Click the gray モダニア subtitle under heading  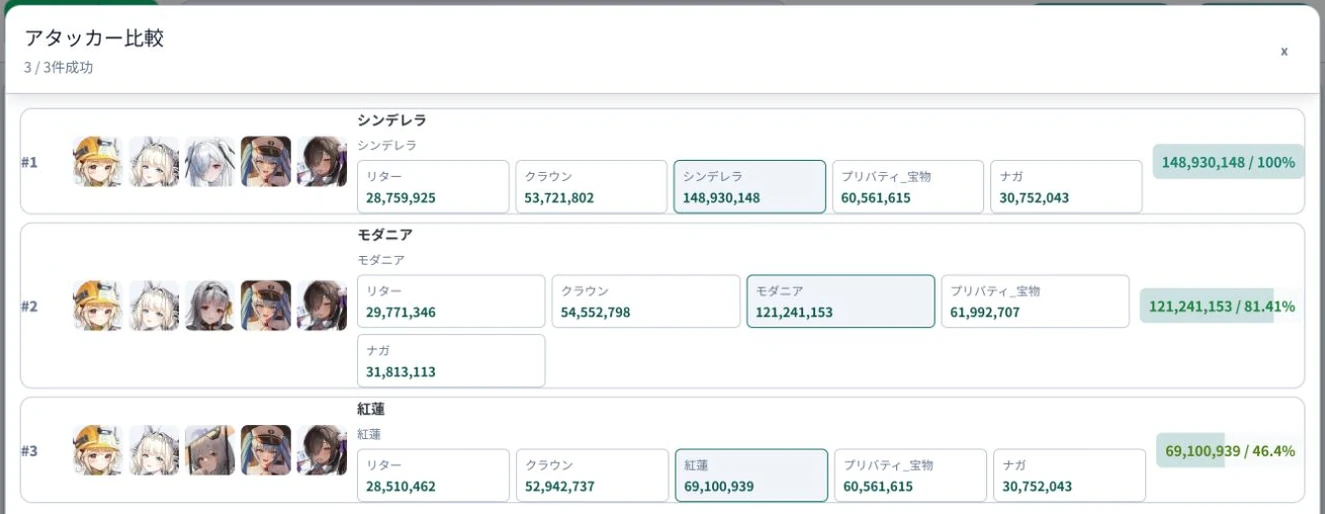point(381,260)
